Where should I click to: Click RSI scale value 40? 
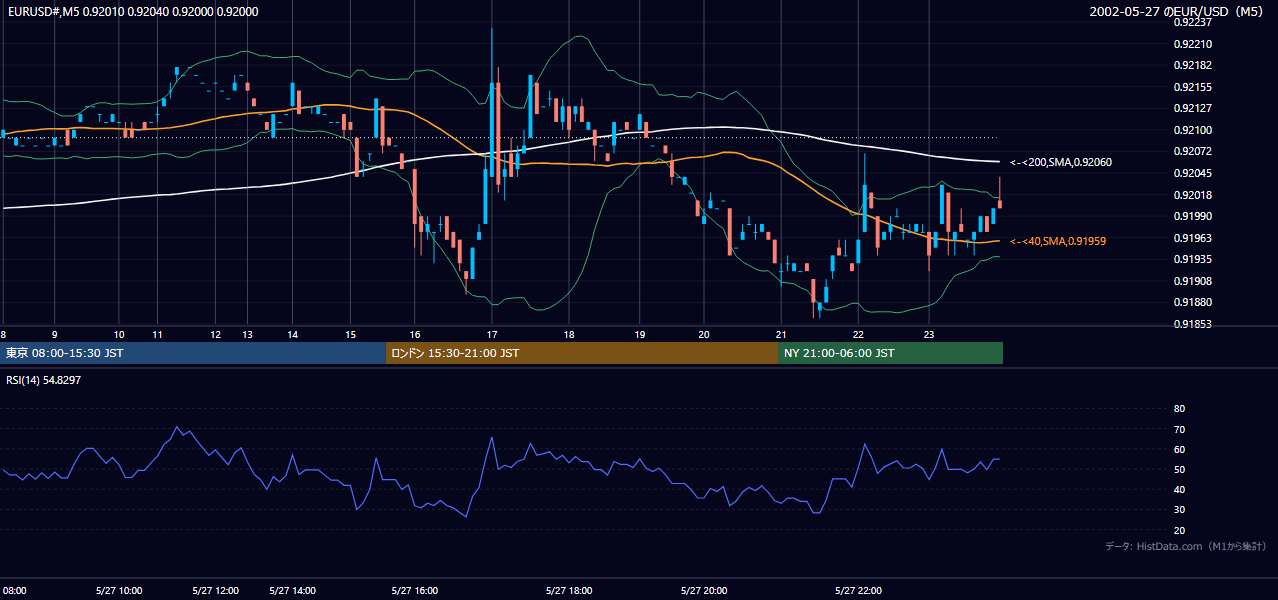pos(1179,490)
